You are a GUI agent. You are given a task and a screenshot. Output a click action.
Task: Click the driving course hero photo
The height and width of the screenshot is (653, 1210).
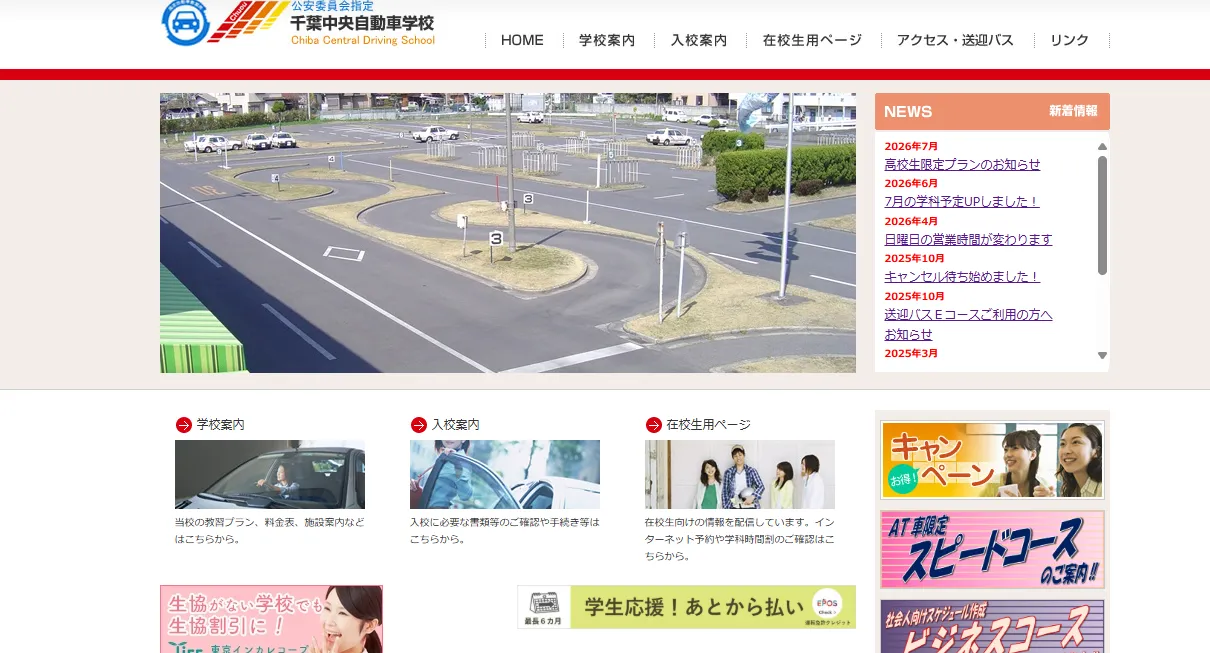click(508, 233)
